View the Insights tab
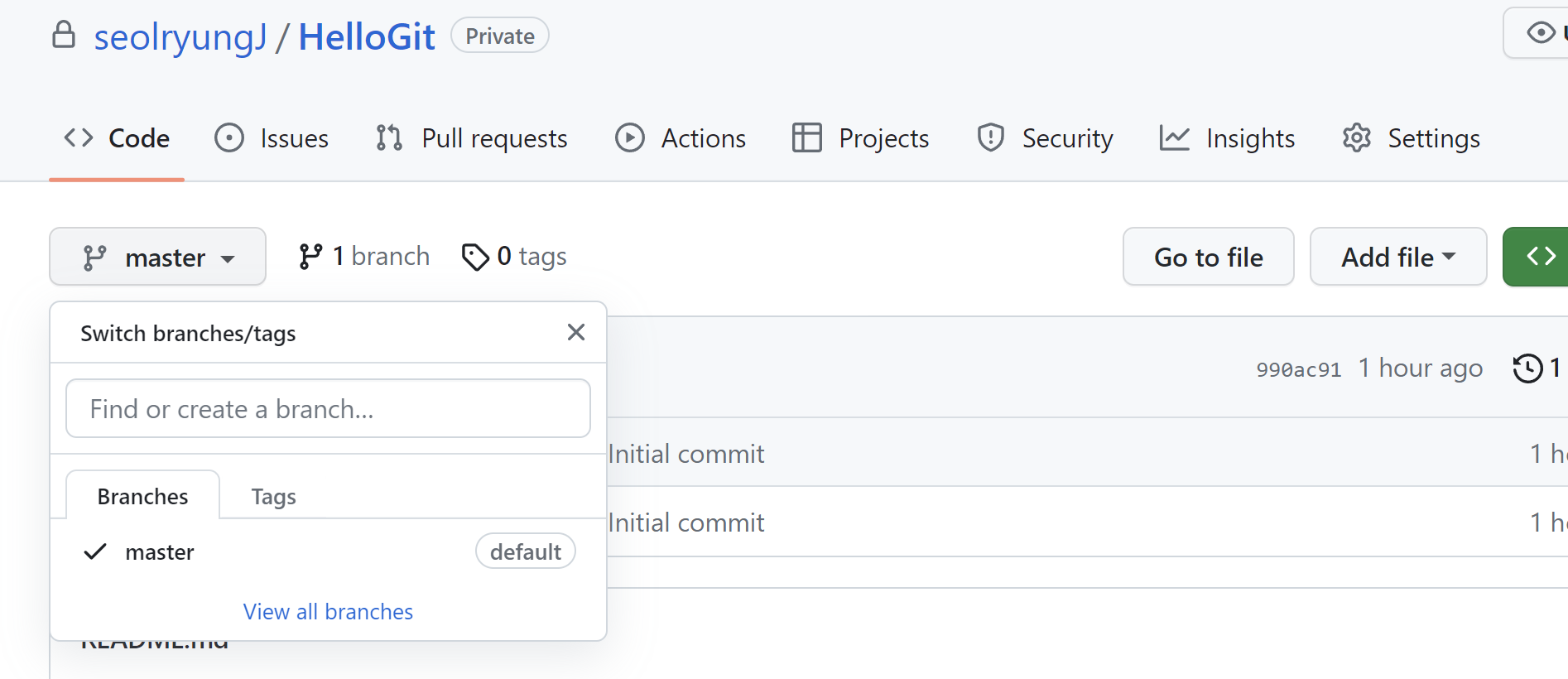The image size is (1568, 679). (x=1227, y=138)
